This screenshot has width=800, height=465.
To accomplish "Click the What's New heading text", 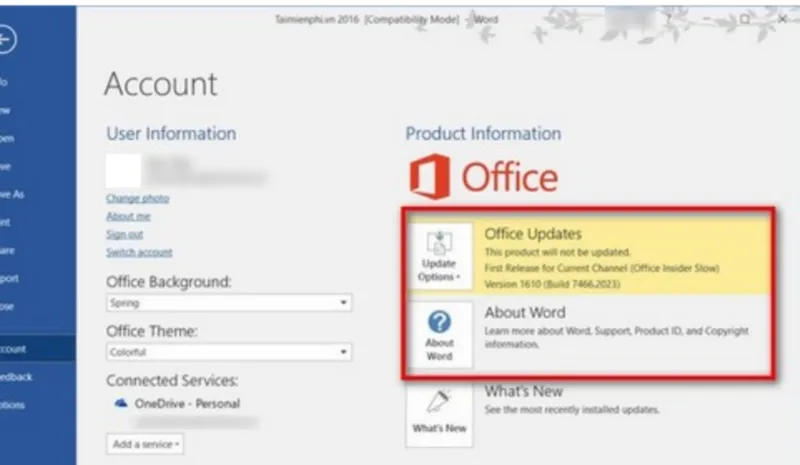I will [x=523, y=391].
